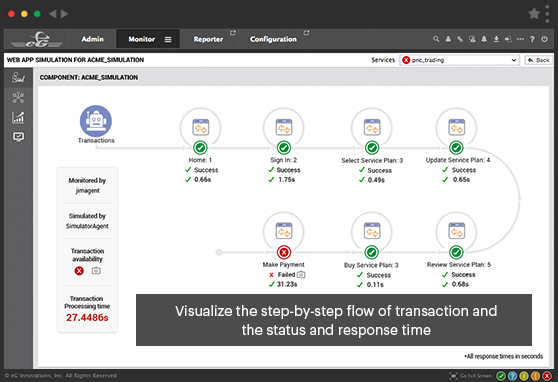Click the link chain icon in the top toolbar

coord(460,39)
